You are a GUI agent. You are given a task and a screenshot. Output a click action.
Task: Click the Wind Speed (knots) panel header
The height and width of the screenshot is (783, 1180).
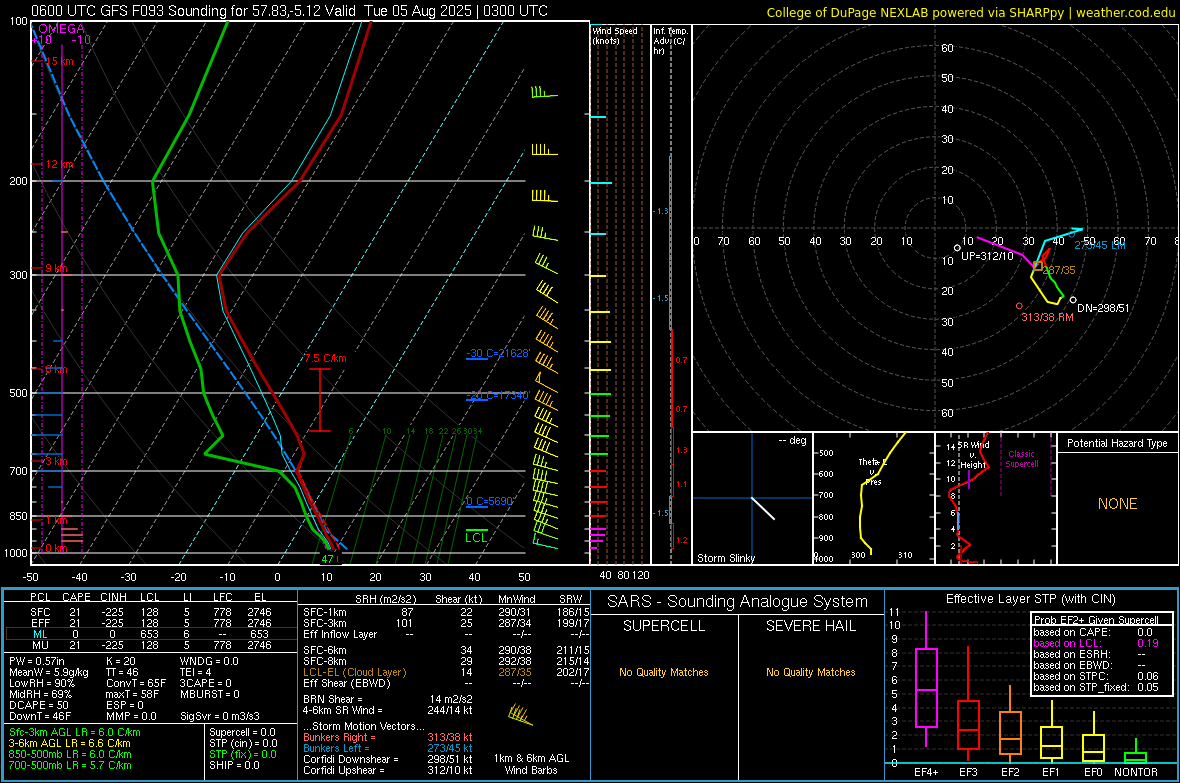[614, 35]
